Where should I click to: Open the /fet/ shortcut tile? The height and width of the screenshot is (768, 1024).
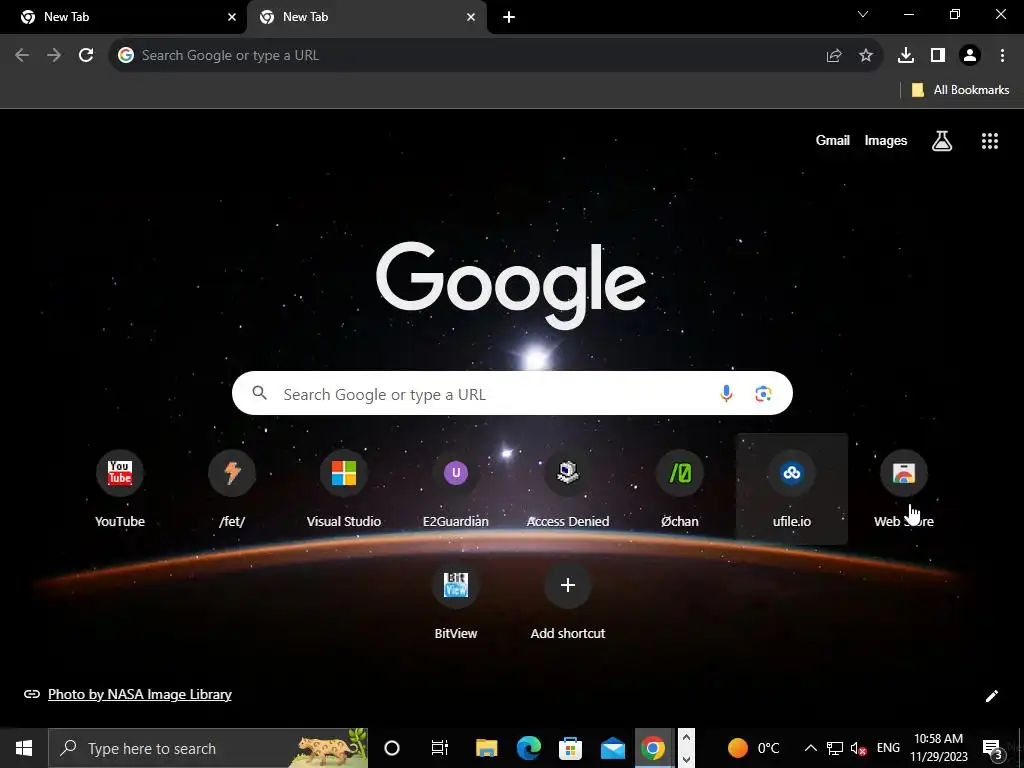tap(232, 488)
